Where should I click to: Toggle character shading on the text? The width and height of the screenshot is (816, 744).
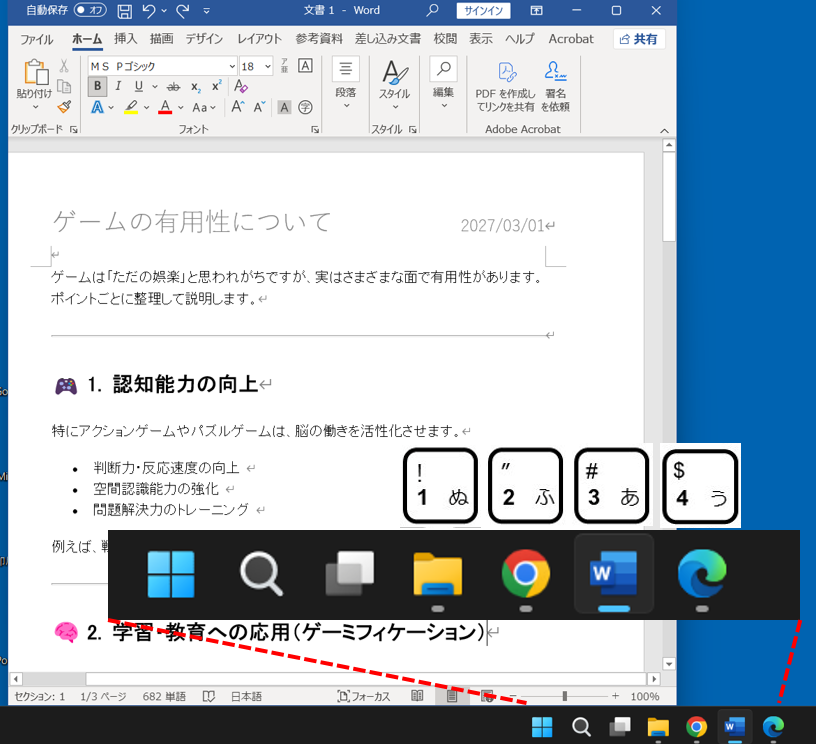pos(284,107)
